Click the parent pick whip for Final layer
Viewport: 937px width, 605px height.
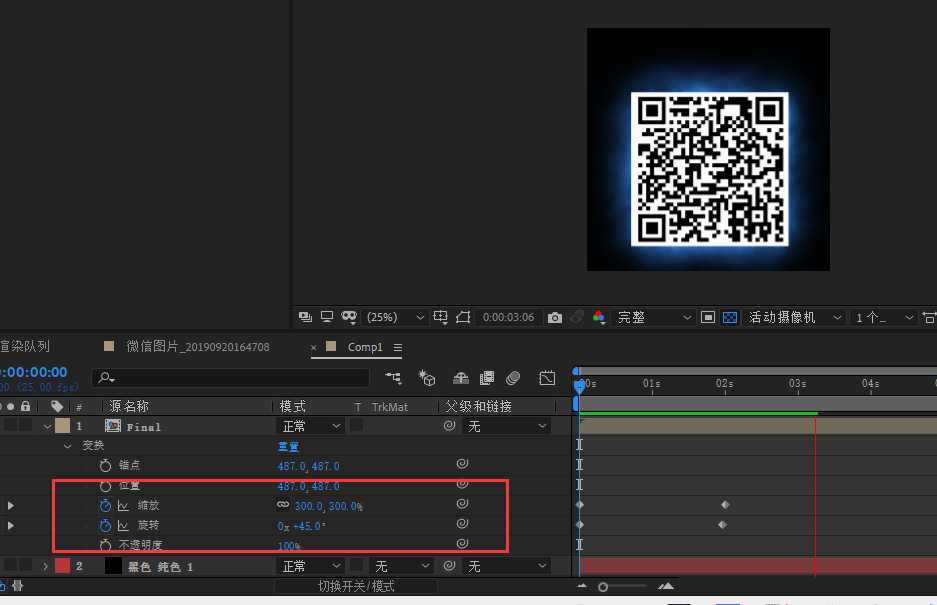[449, 426]
